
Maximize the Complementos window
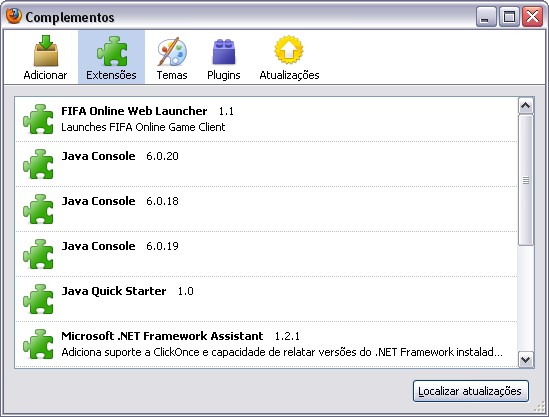509,16
